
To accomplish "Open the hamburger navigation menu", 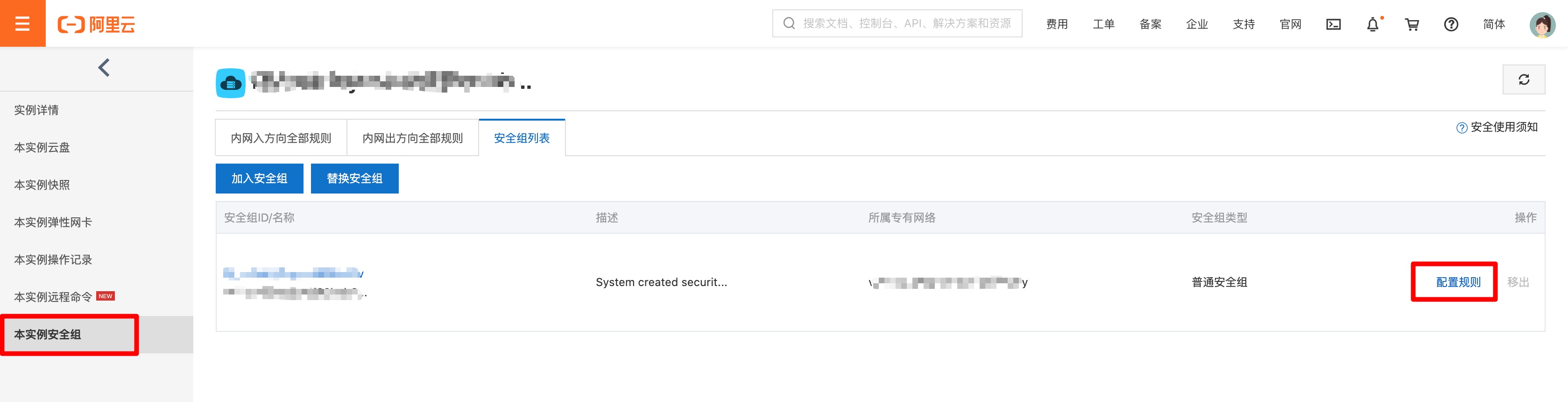I will pyautogui.click(x=22, y=23).
